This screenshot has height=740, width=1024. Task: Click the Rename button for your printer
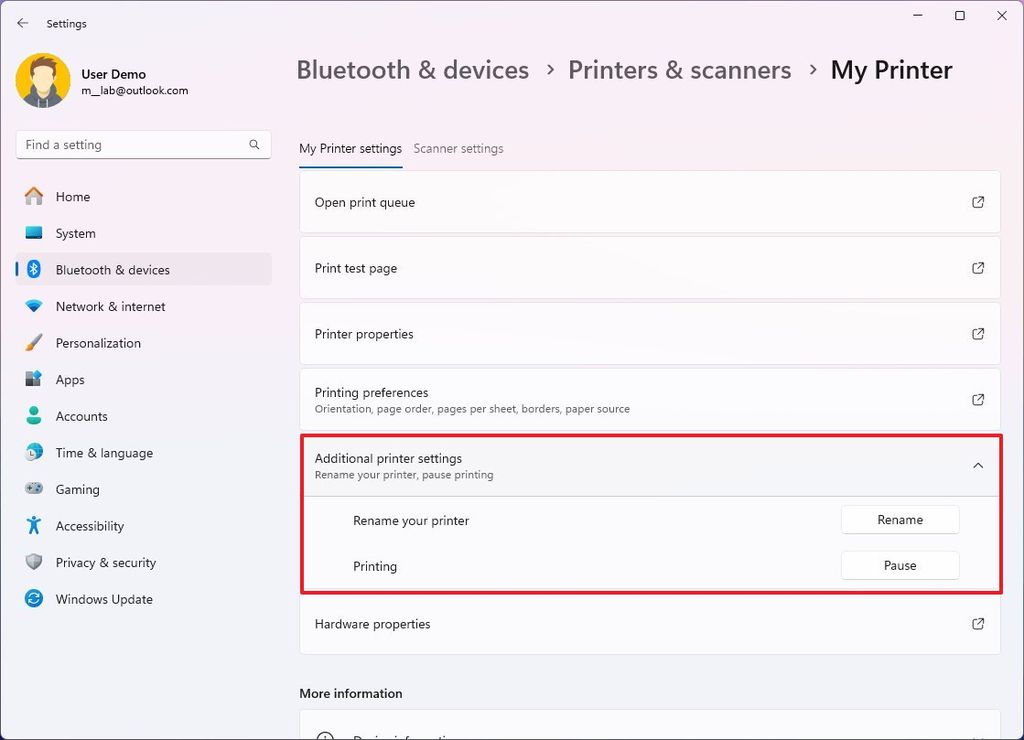[899, 519]
